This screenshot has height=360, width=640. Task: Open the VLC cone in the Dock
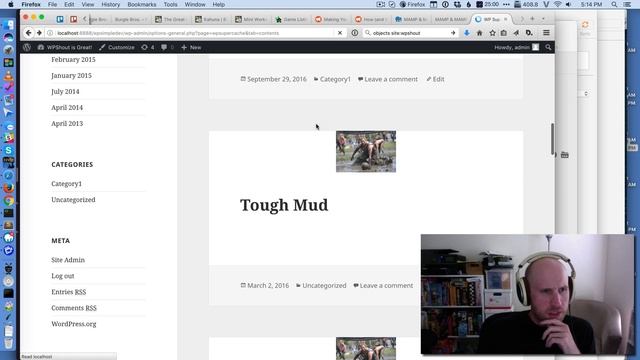tap(8, 75)
